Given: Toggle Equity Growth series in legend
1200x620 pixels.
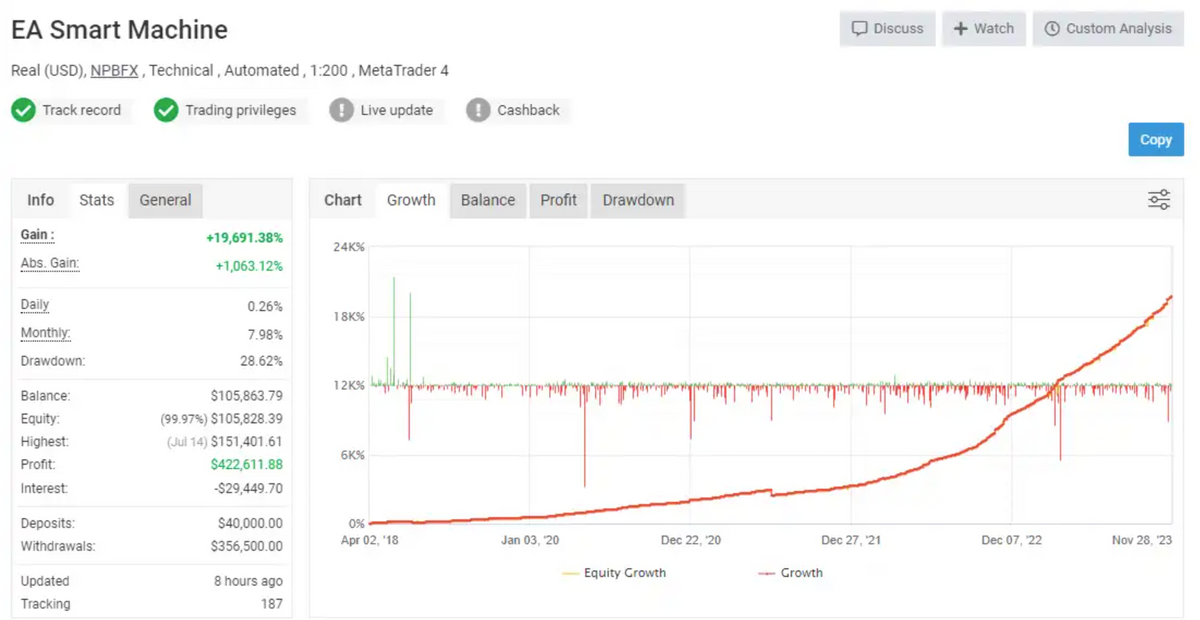Looking at the screenshot, I should pyautogui.click(x=614, y=573).
